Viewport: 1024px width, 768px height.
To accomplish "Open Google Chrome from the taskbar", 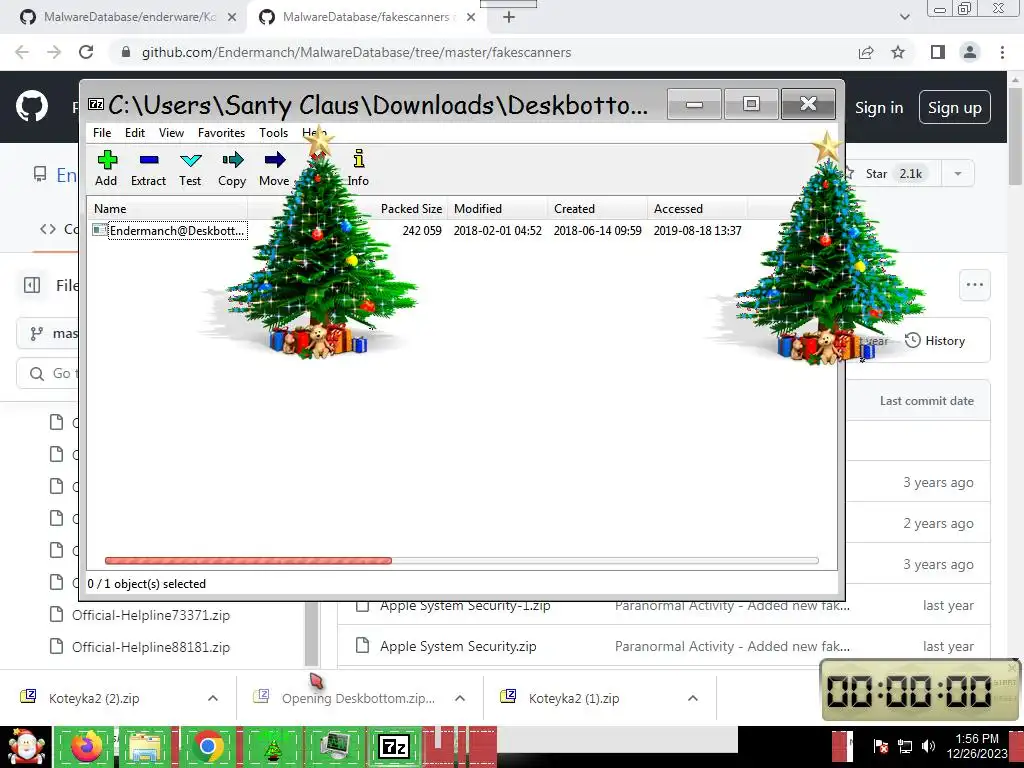I will (208, 747).
